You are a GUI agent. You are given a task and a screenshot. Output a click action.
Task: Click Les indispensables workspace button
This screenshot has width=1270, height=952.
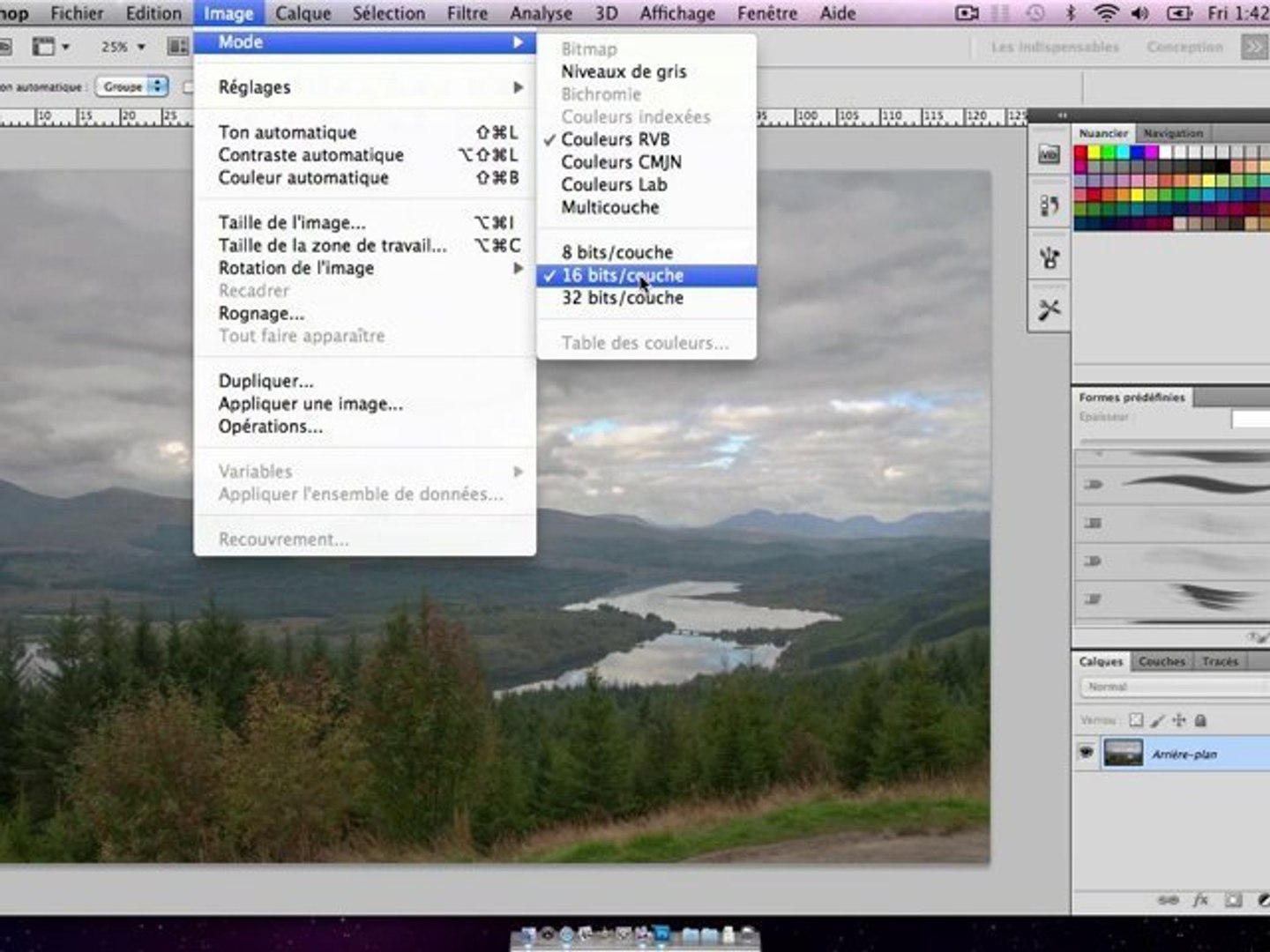[1055, 47]
